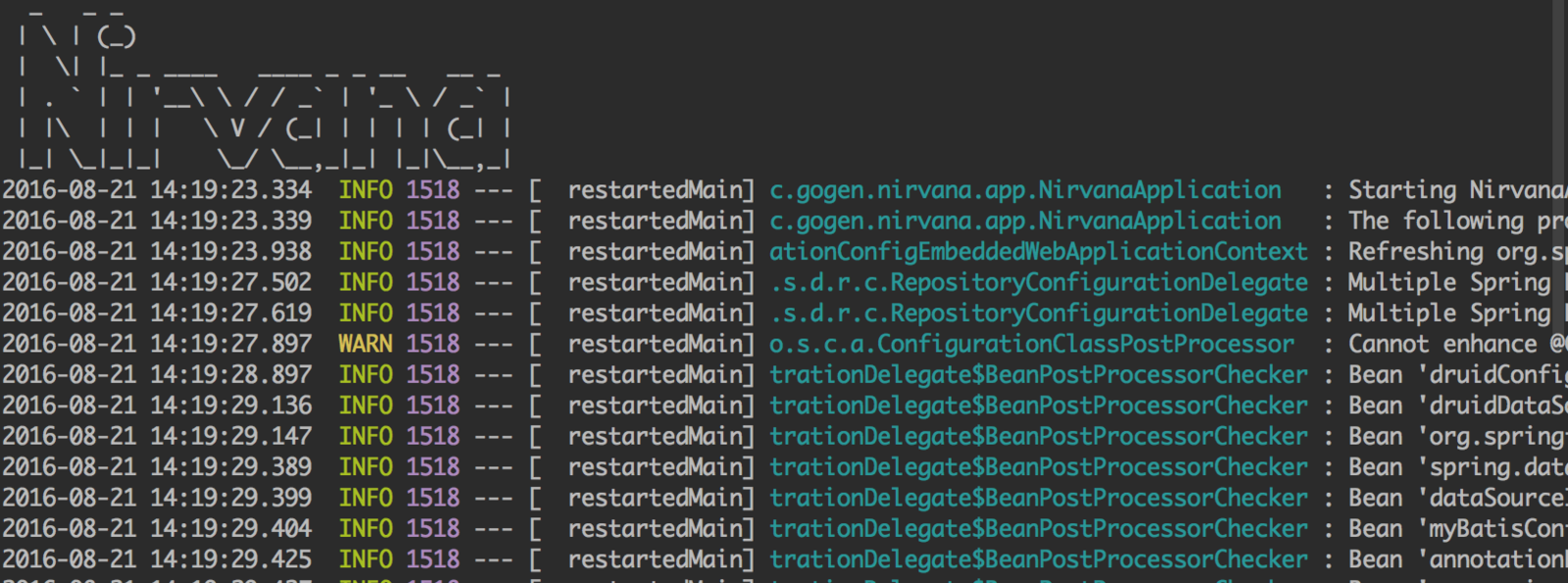Image resolution: width=1568 pixels, height=583 pixels.
Task: Click c.gogen.nirvana.app.NirvanaApplication on the 14:19:23.339 line
Action: (x=1025, y=220)
